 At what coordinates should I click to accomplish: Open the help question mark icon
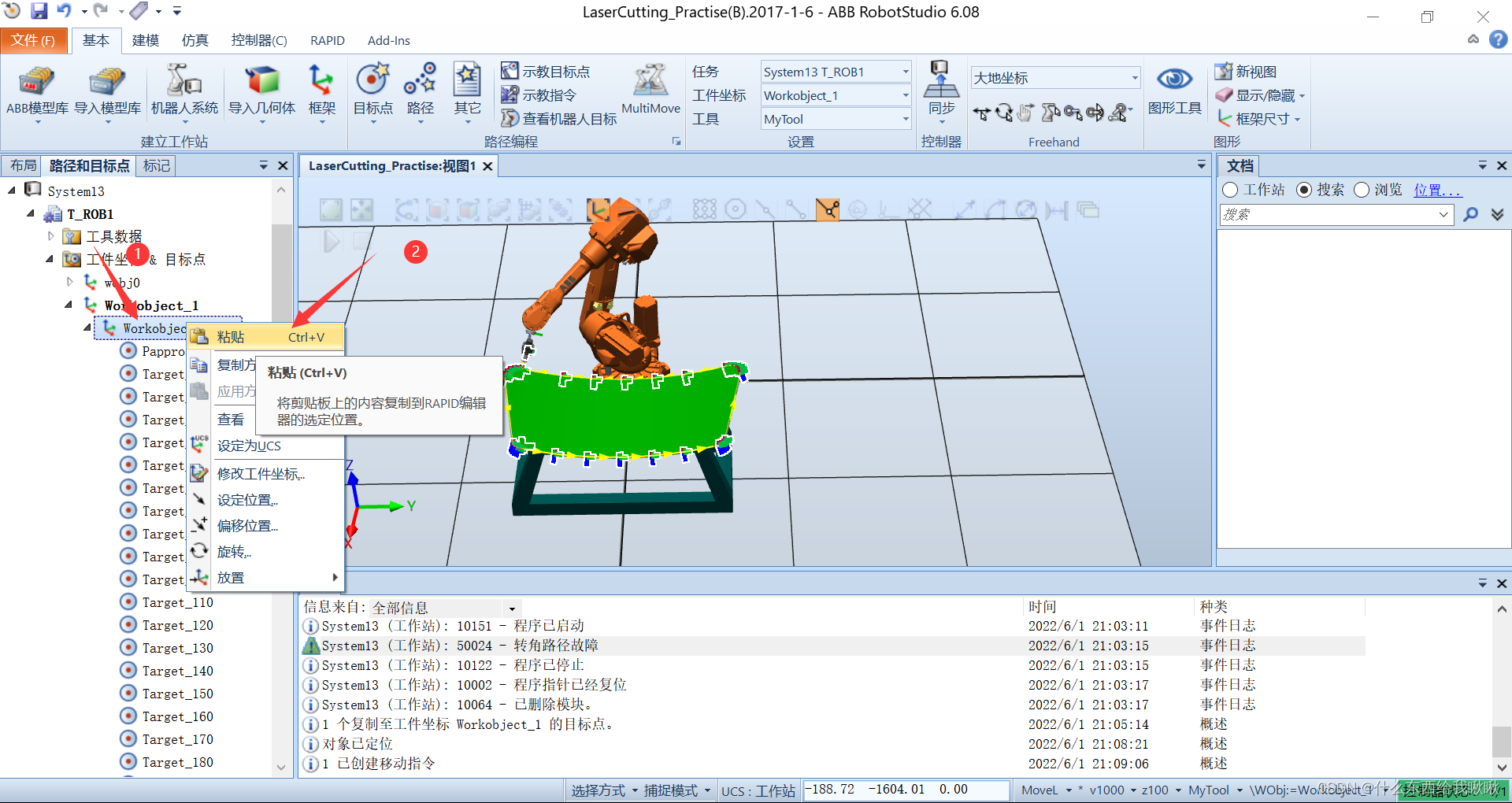[x=1499, y=39]
